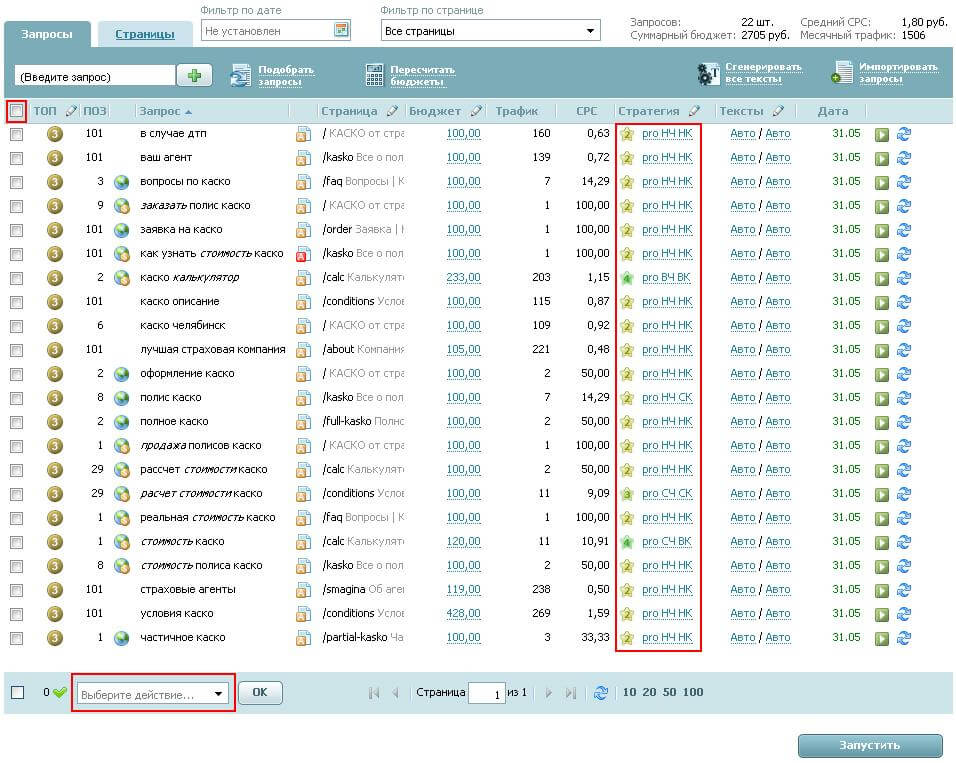This screenshot has height=763, width=956.
Task: Click green play icon for 'в случае дтп' row
Action: click(882, 134)
